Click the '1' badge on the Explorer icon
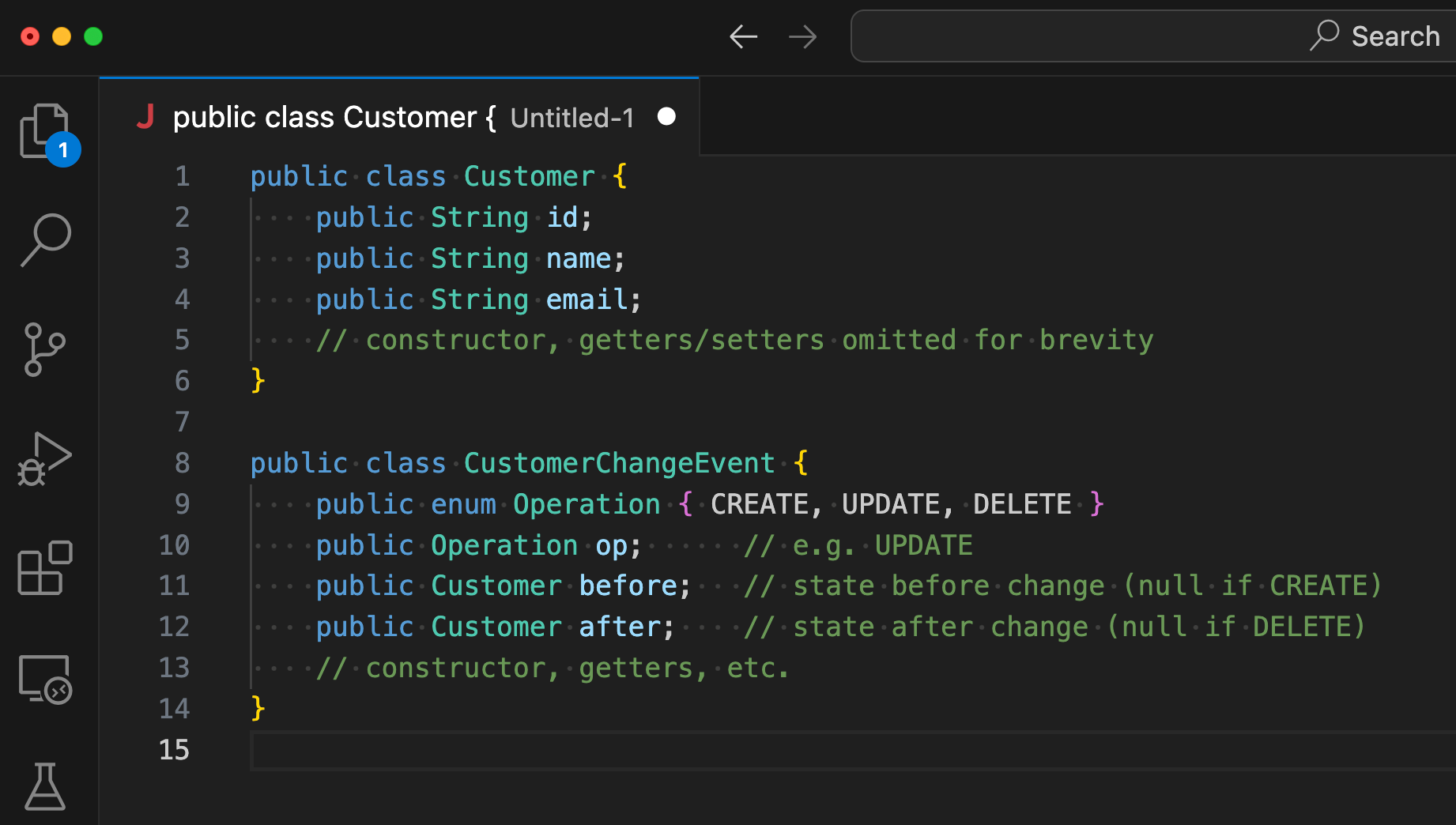 (63, 149)
